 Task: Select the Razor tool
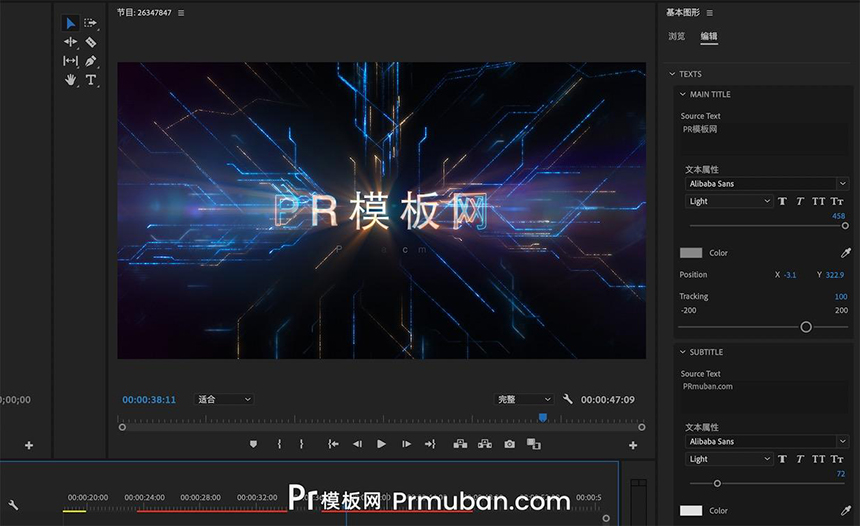(x=91, y=42)
